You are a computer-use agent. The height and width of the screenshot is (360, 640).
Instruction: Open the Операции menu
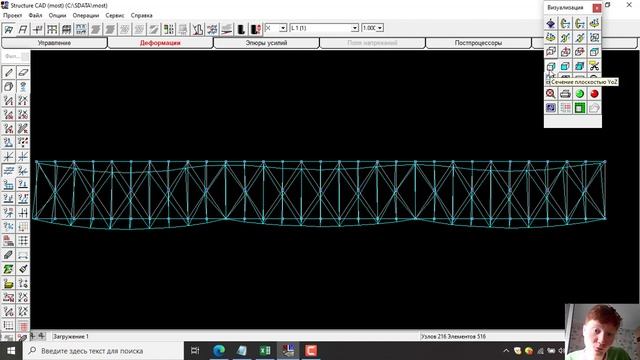pyautogui.click(x=86, y=15)
